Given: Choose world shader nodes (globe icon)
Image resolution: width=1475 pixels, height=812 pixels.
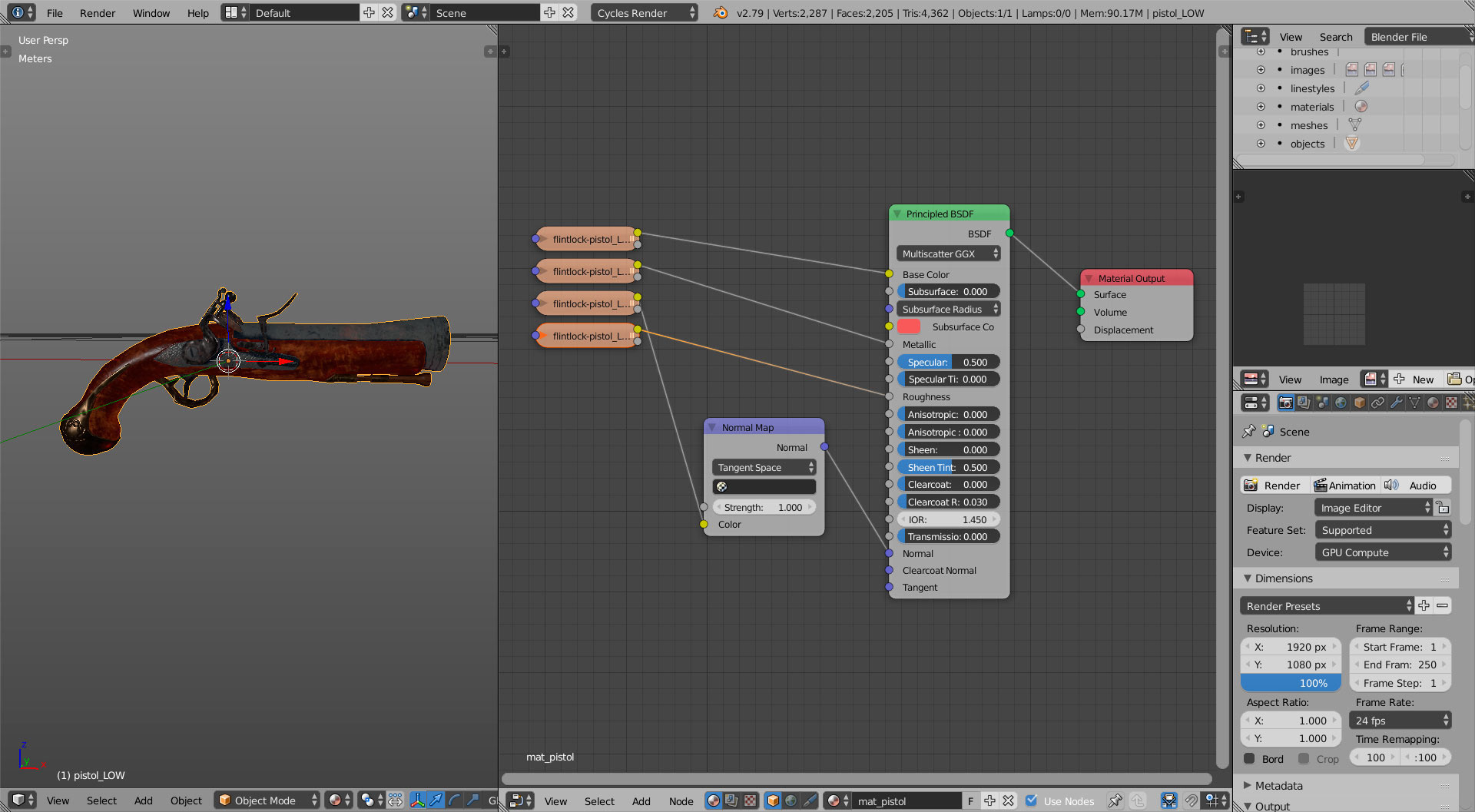Looking at the screenshot, I should pos(791,800).
